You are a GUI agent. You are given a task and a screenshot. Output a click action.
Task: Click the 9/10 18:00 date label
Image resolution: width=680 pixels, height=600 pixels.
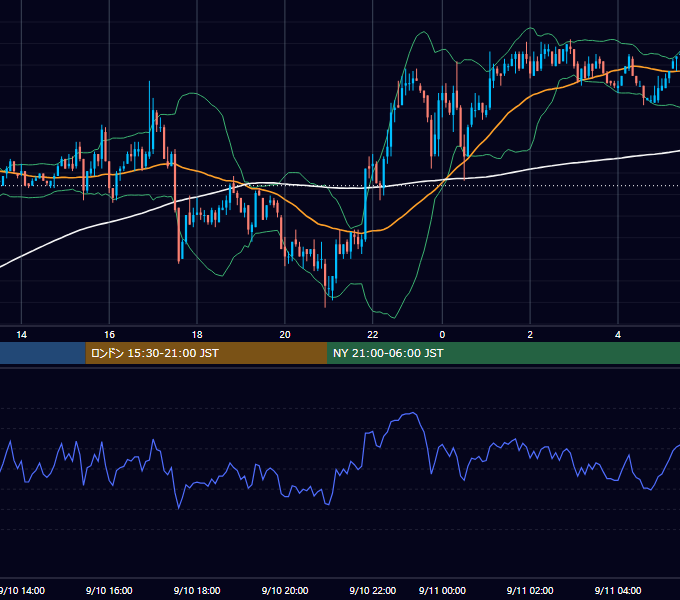197,590
